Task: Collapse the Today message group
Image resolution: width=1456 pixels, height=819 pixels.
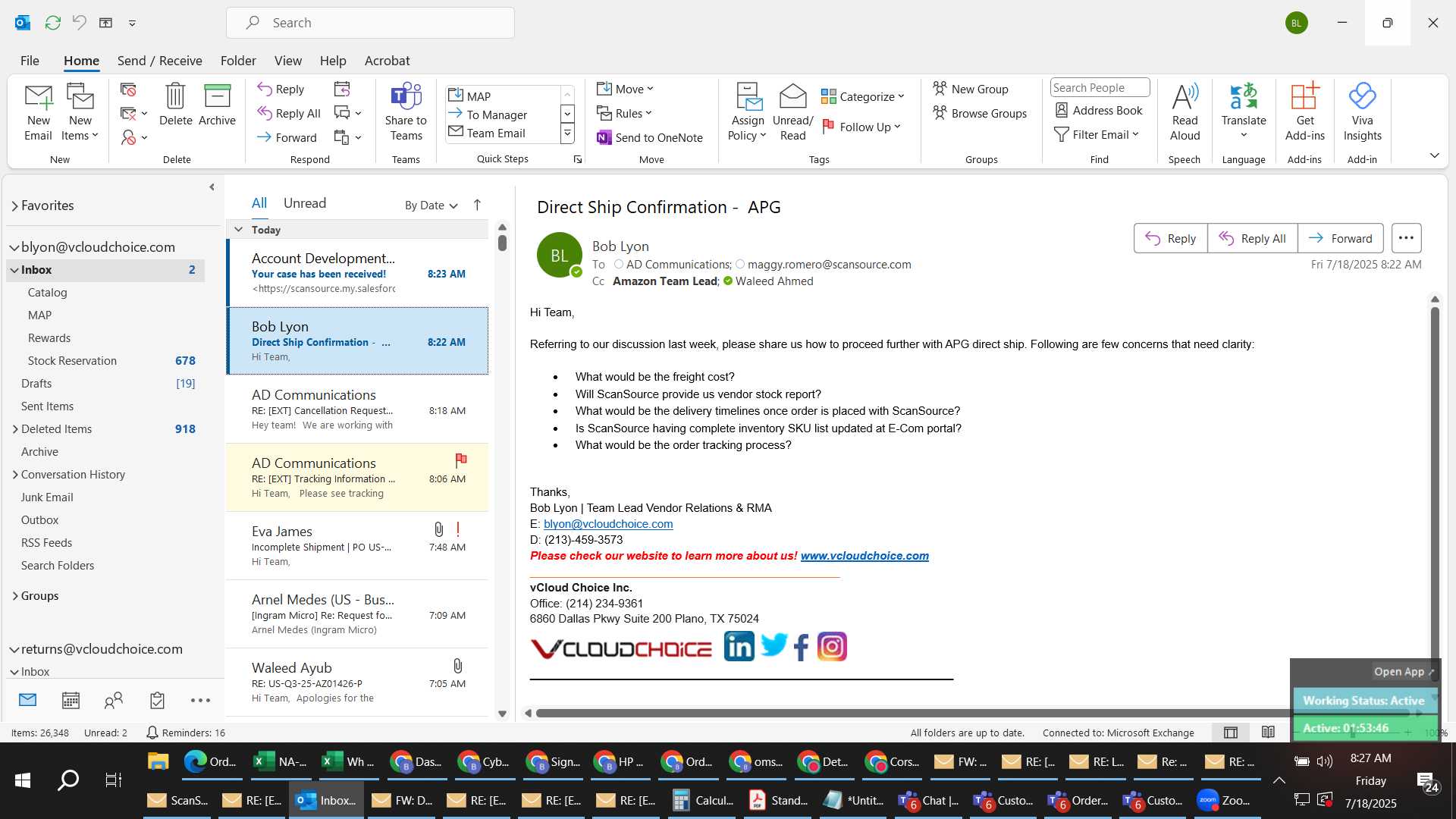Action: [x=238, y=229]
